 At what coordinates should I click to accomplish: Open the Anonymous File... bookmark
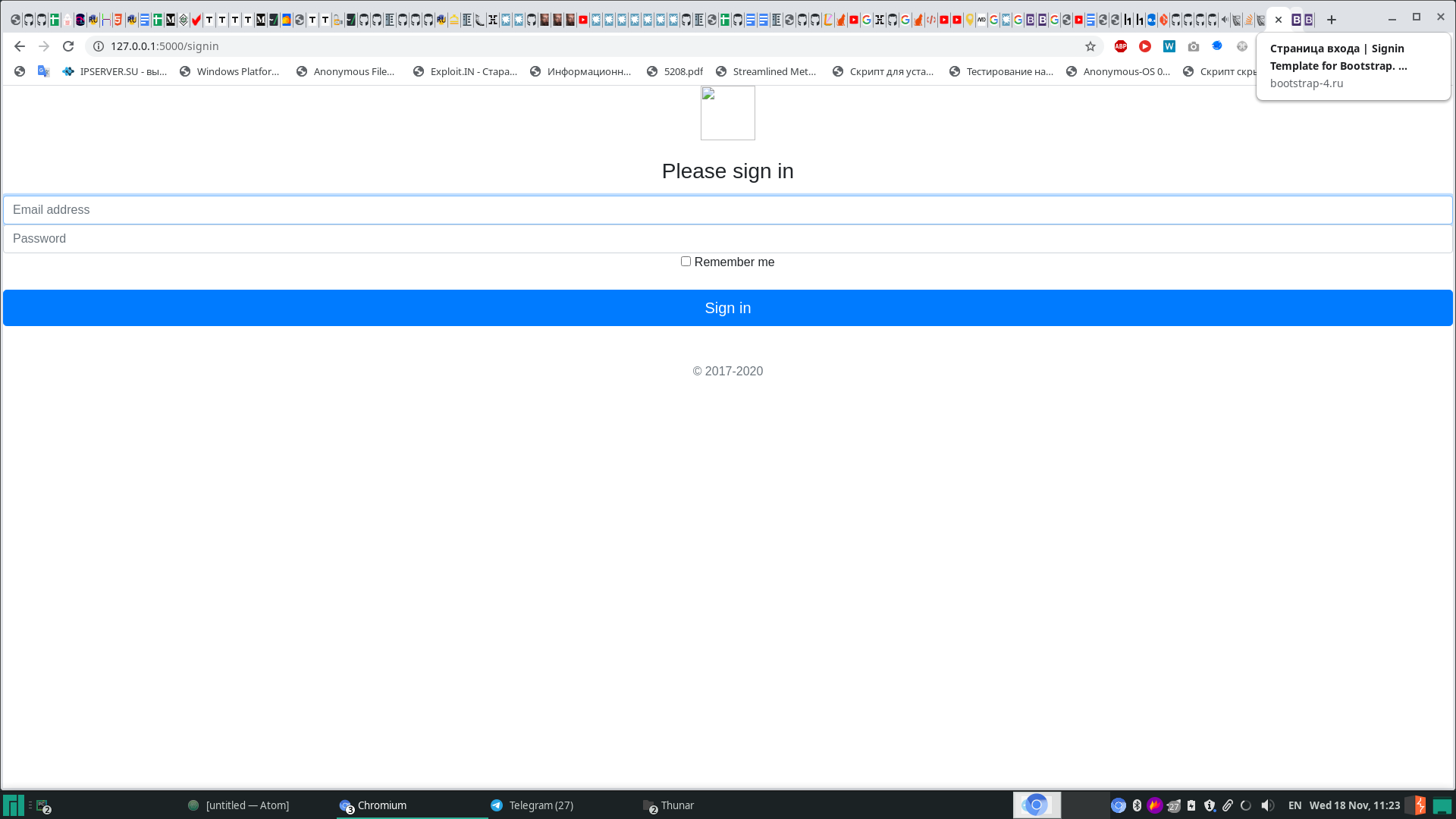(x=346, y=71)
